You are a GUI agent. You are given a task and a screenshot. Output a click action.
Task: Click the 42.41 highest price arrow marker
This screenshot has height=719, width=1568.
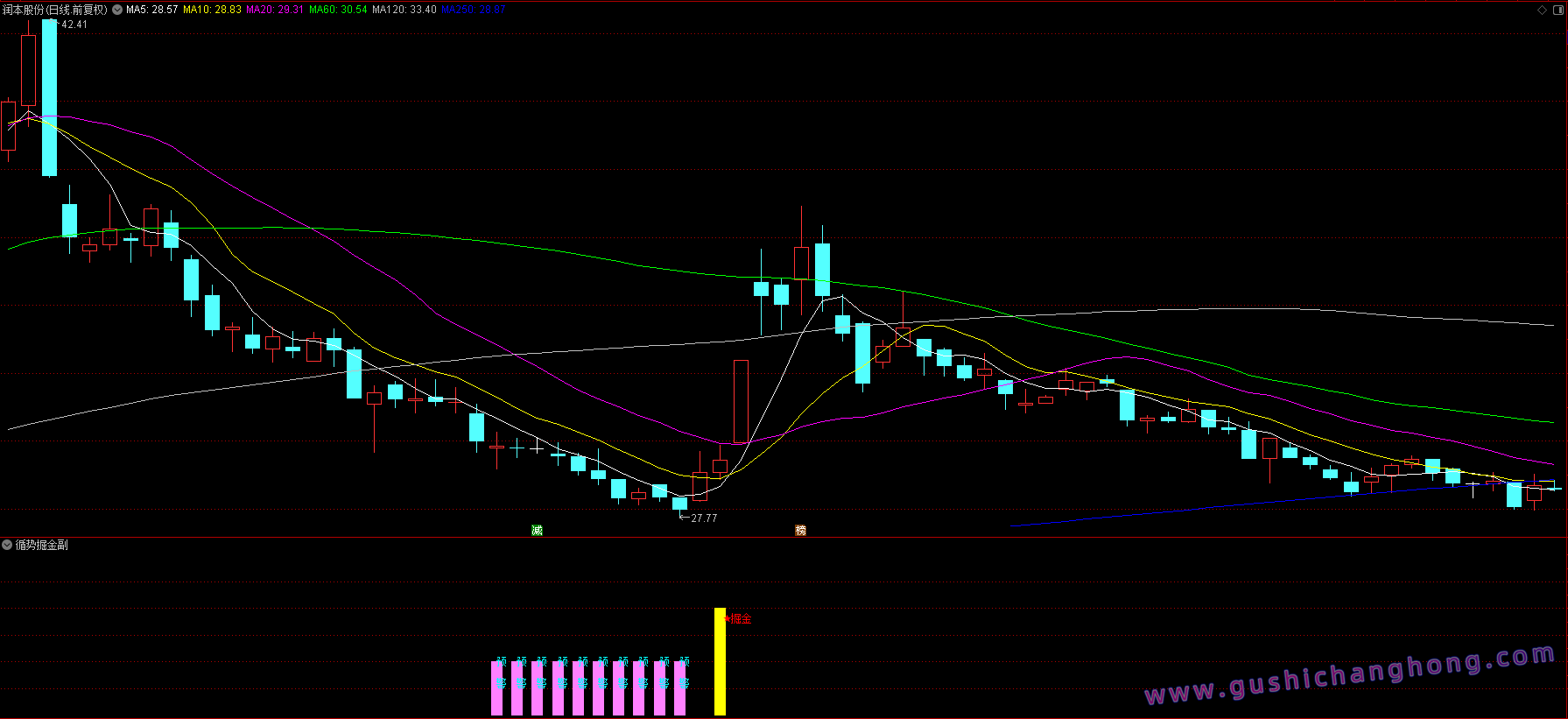click(70, 25)
